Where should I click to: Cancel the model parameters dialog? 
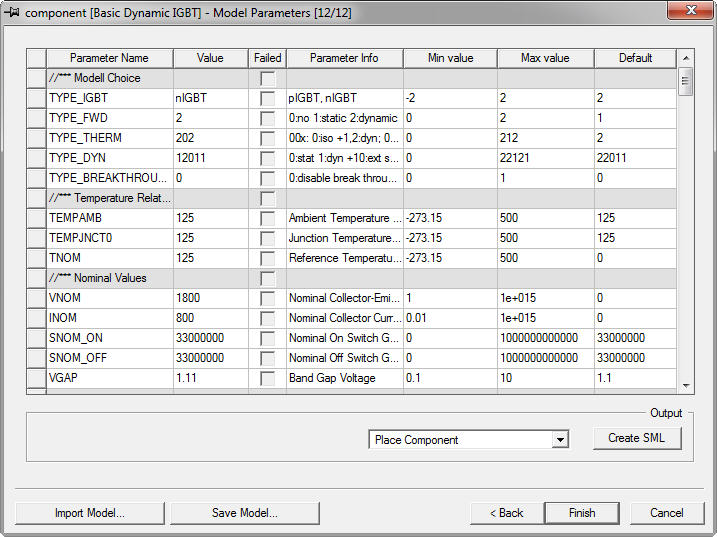click(x=666, y=513)
